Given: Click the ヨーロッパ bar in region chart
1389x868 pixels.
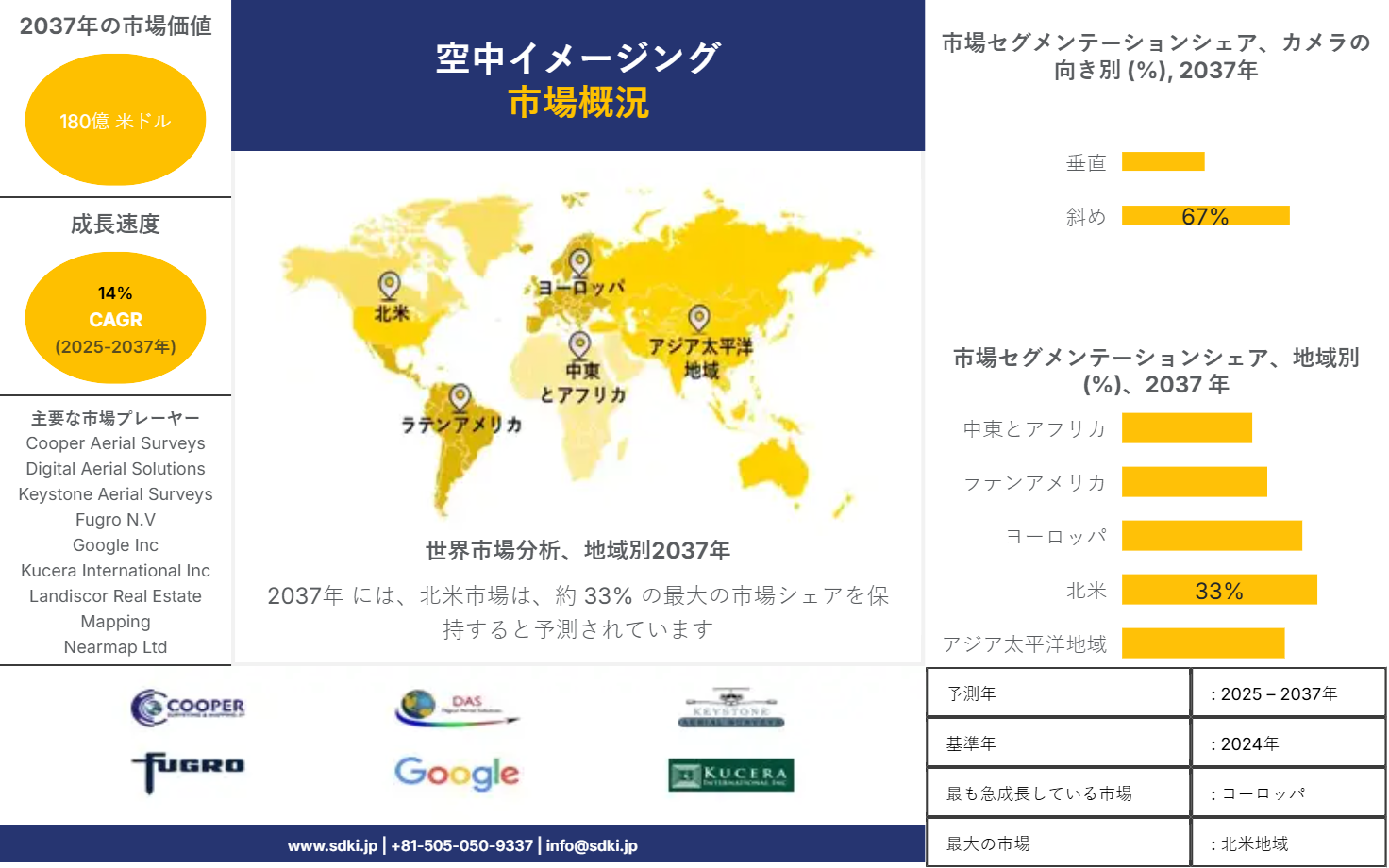Looking at the screenshot, I should [x=1212, y=535].
